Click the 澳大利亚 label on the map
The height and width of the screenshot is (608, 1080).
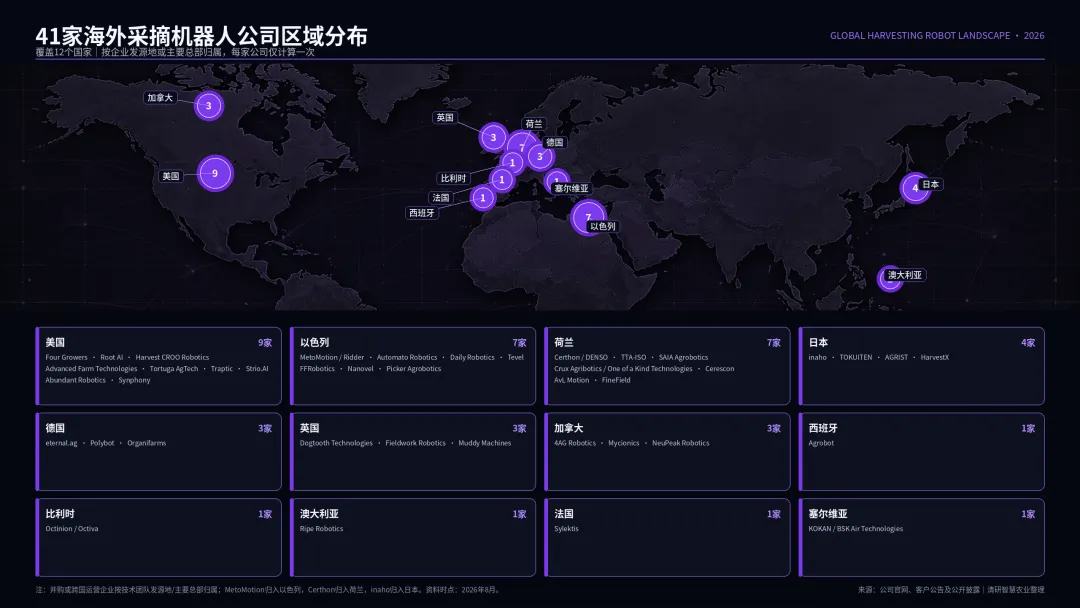(x=904, y=275)
